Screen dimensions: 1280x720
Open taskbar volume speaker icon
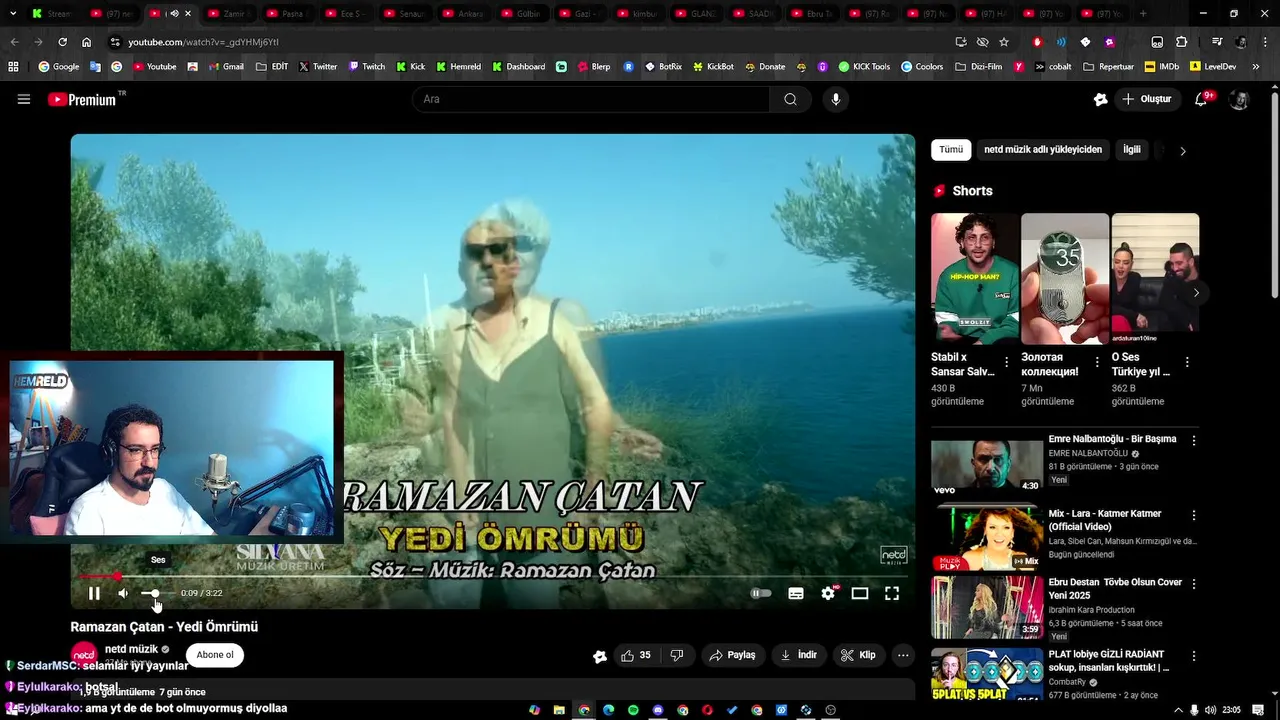(1210, 710)
